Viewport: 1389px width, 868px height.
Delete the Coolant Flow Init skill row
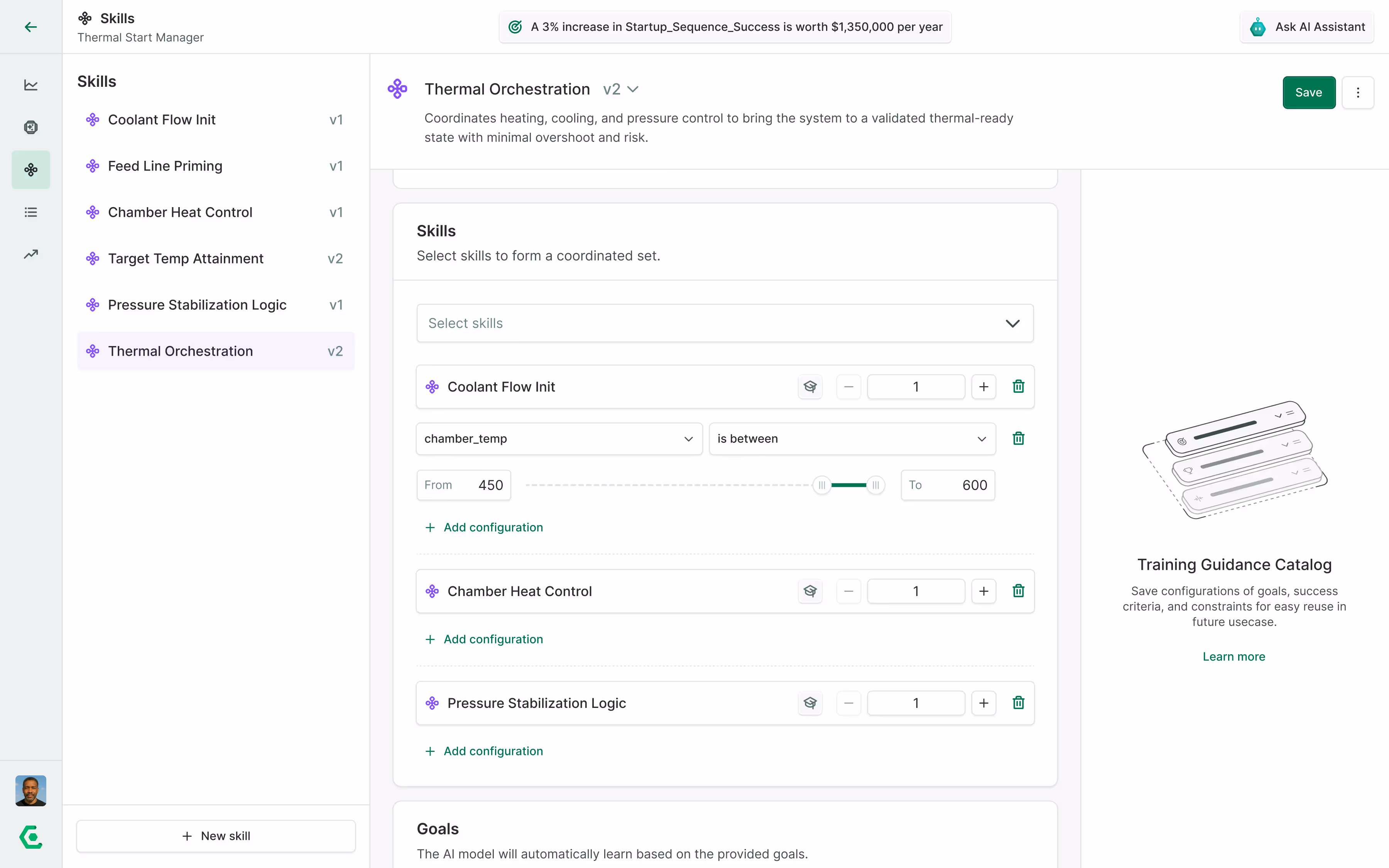point(1018,386)
